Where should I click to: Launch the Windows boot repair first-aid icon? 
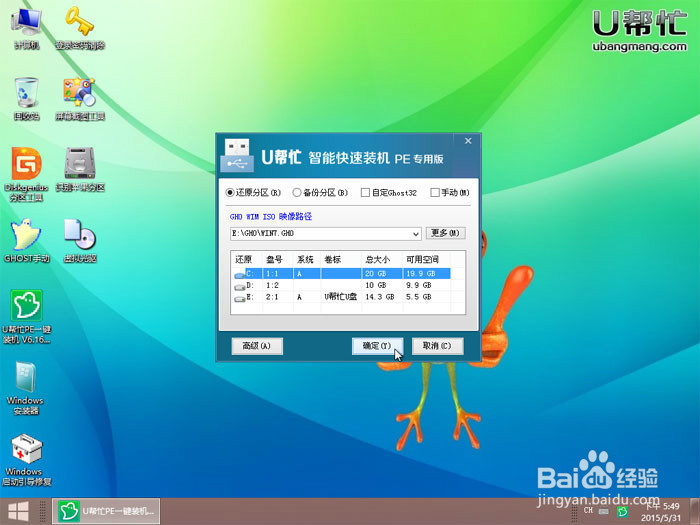coord(26,460)
